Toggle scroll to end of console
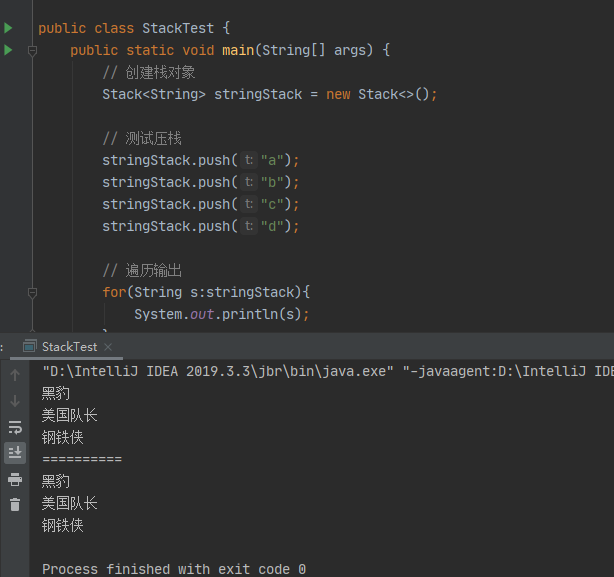614x577 pixels. pos(15,453)
